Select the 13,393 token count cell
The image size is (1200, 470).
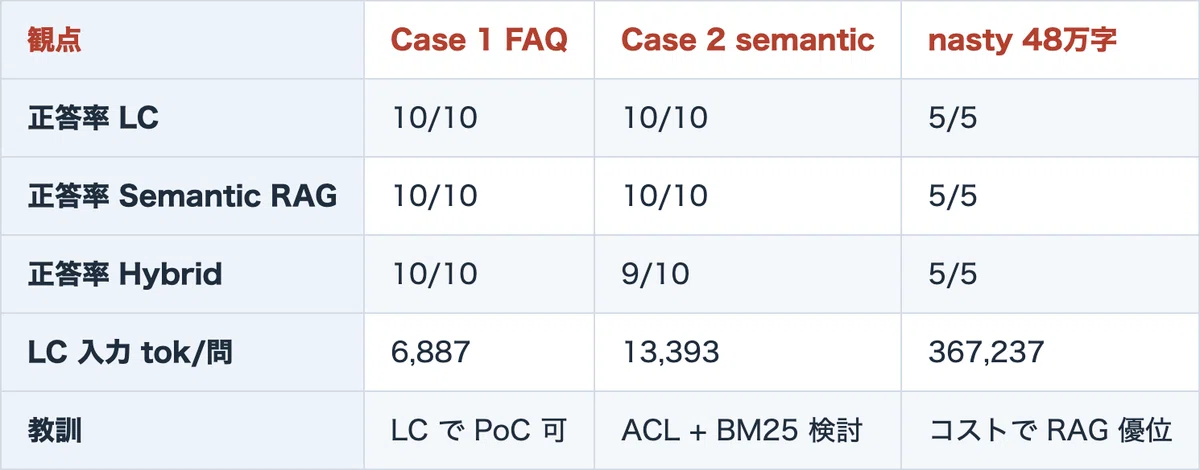tap(670, 352)
